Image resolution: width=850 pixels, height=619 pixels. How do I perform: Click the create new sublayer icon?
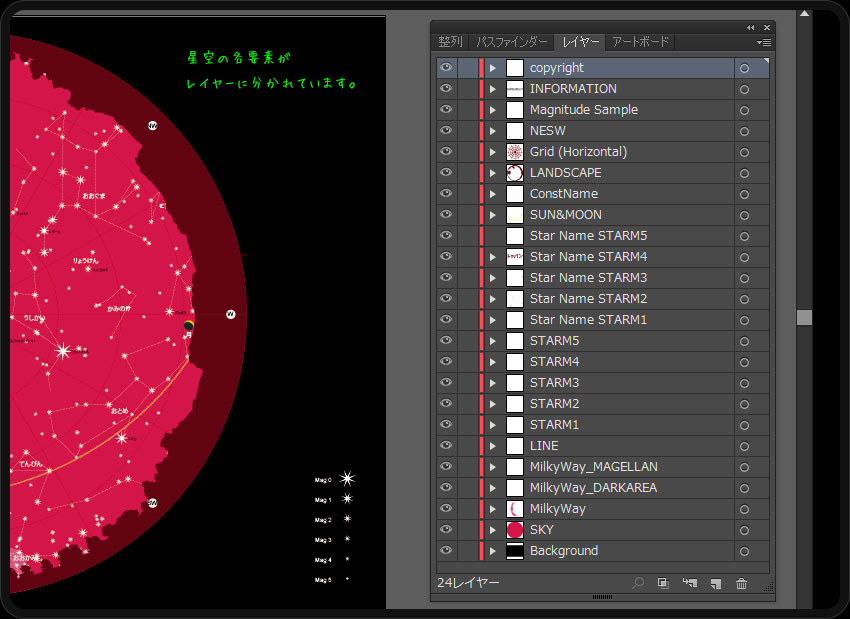pos(690,583)
